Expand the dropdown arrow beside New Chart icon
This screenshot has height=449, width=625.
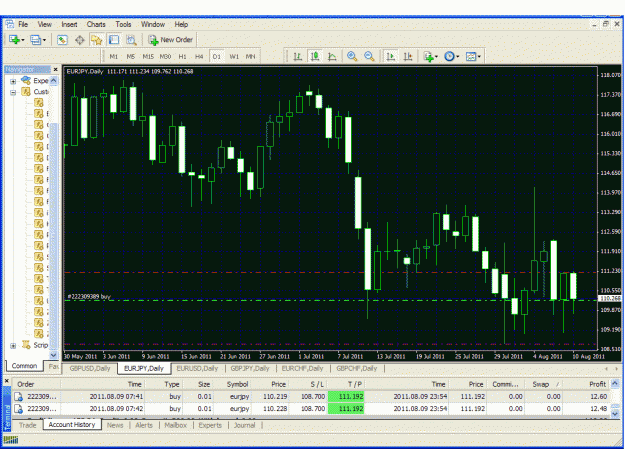[23, 40]
